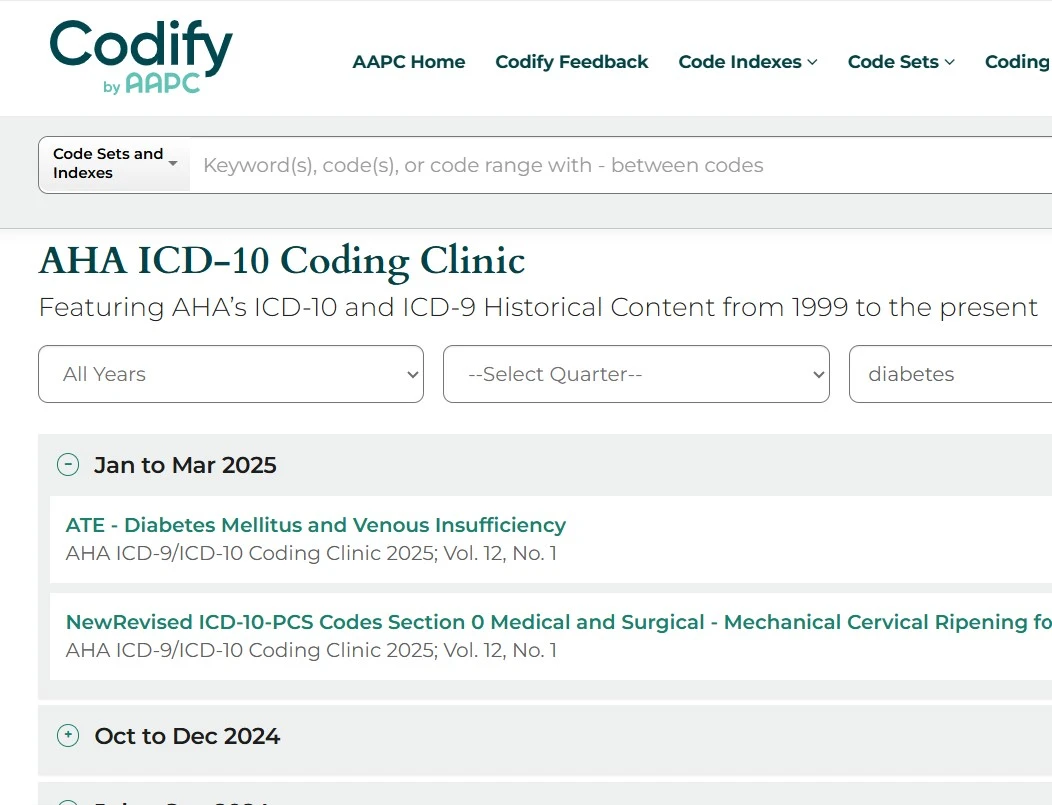Click the chevron arrow next to Code Sets

949,62
